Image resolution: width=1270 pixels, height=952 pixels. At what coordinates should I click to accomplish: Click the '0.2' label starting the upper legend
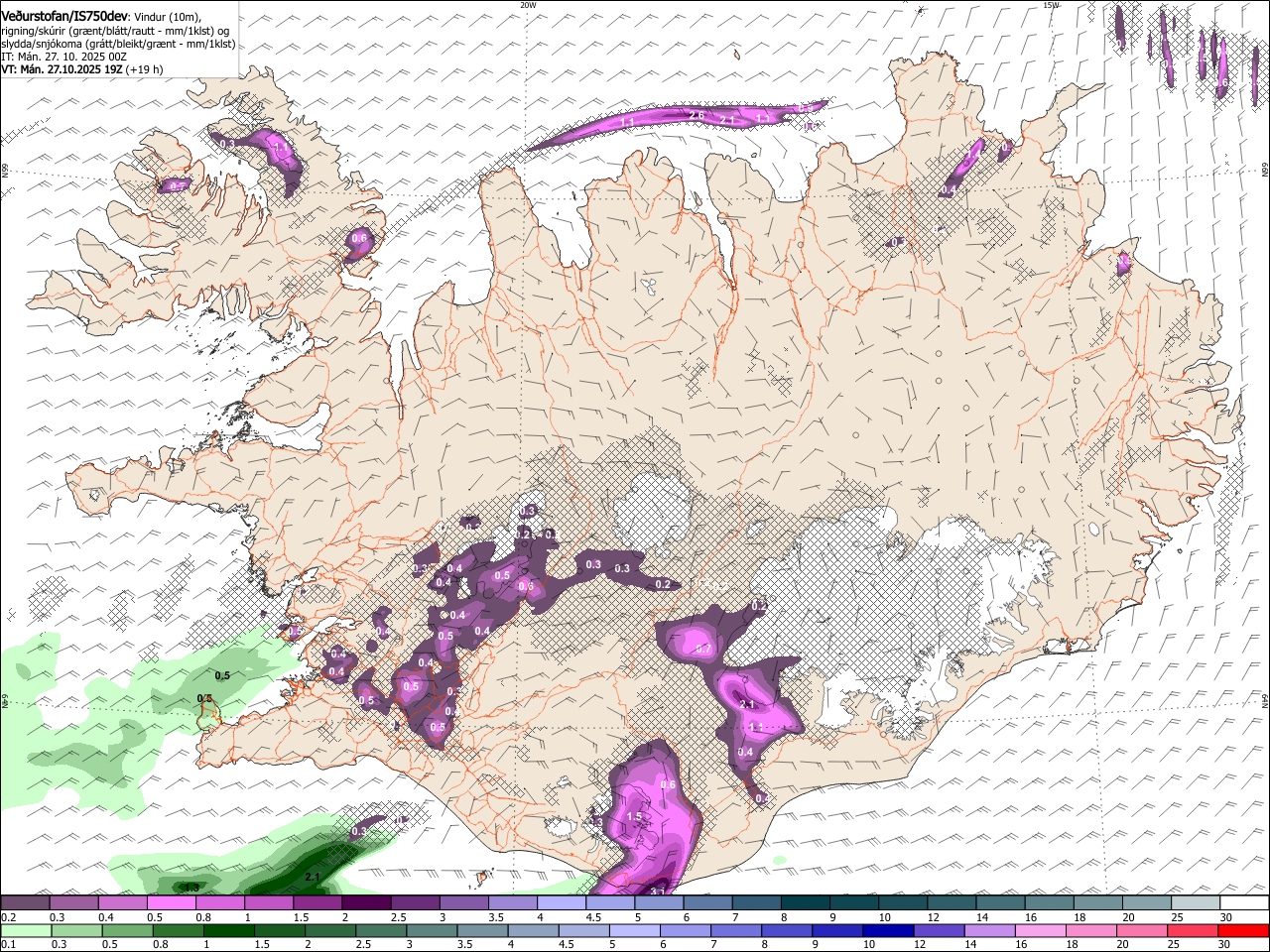(x=8, y=917)
